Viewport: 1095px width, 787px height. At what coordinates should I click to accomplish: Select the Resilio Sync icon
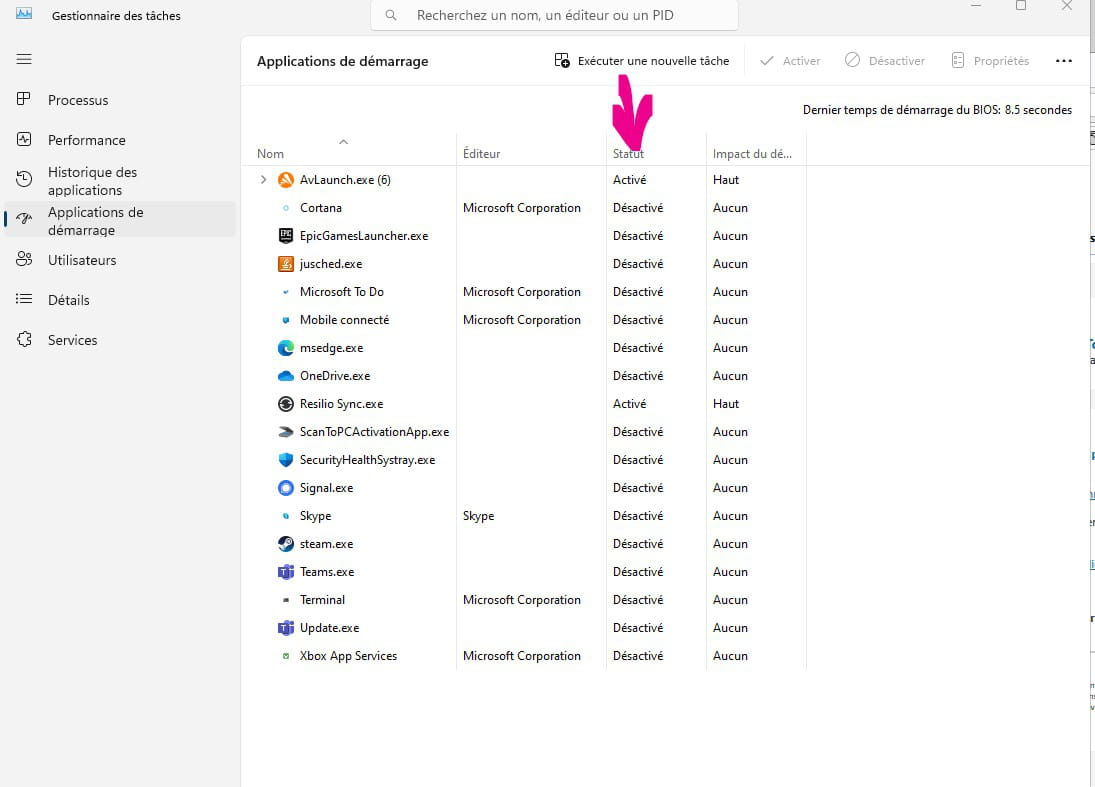(x=285, y=404)
